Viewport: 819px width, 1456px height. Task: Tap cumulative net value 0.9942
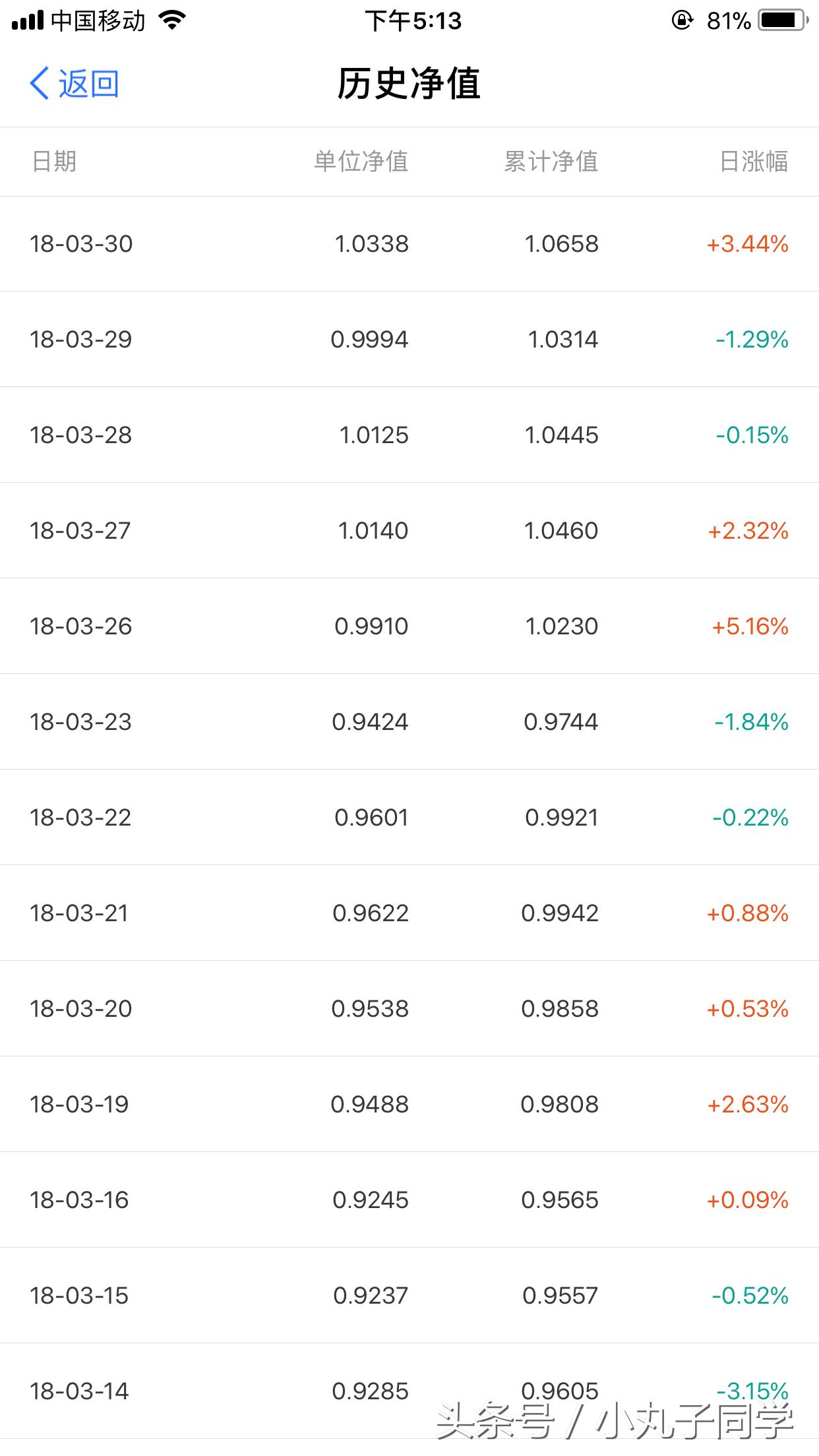(560, 913)
